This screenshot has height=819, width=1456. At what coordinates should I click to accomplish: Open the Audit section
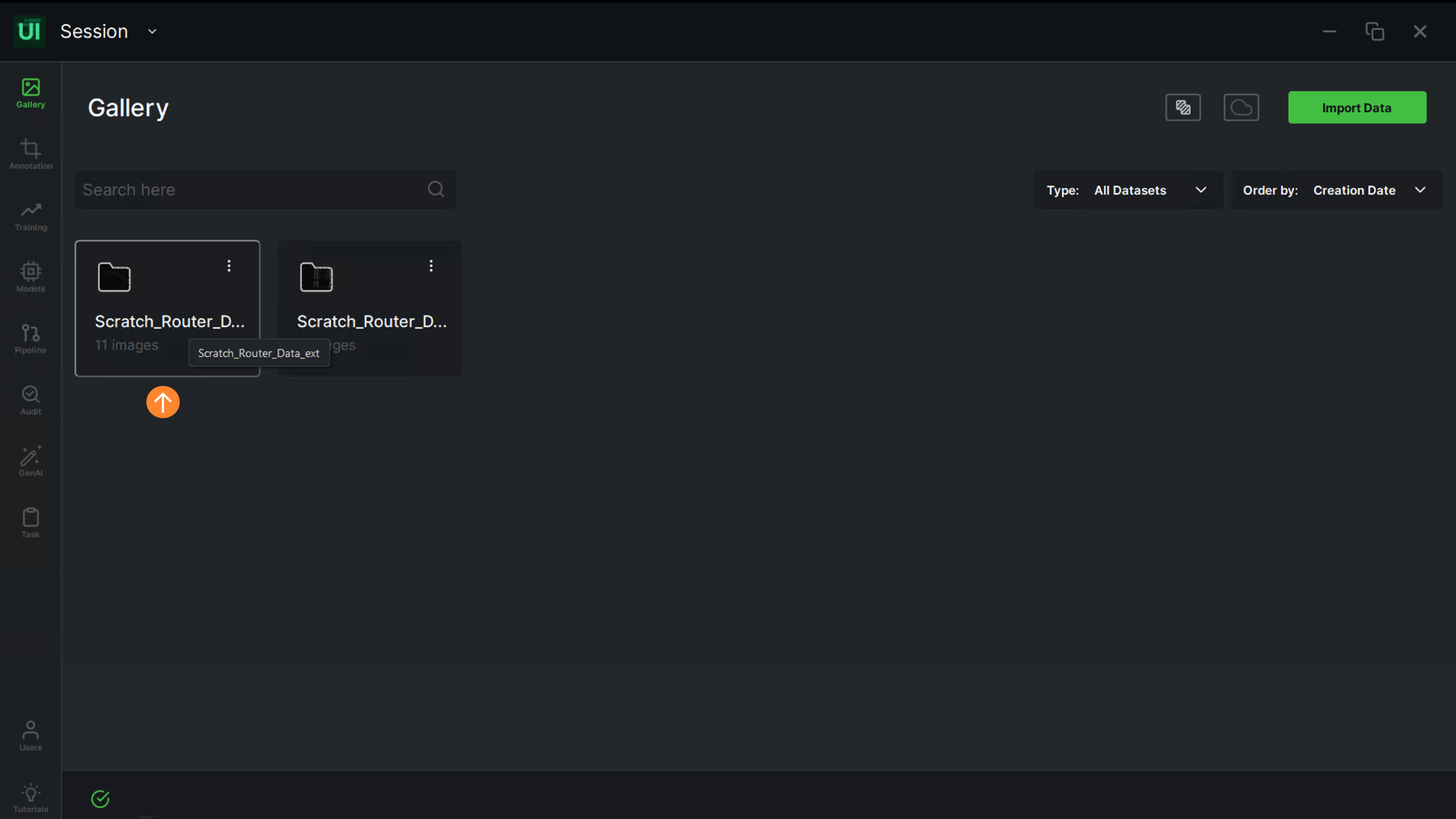[30, 400]
